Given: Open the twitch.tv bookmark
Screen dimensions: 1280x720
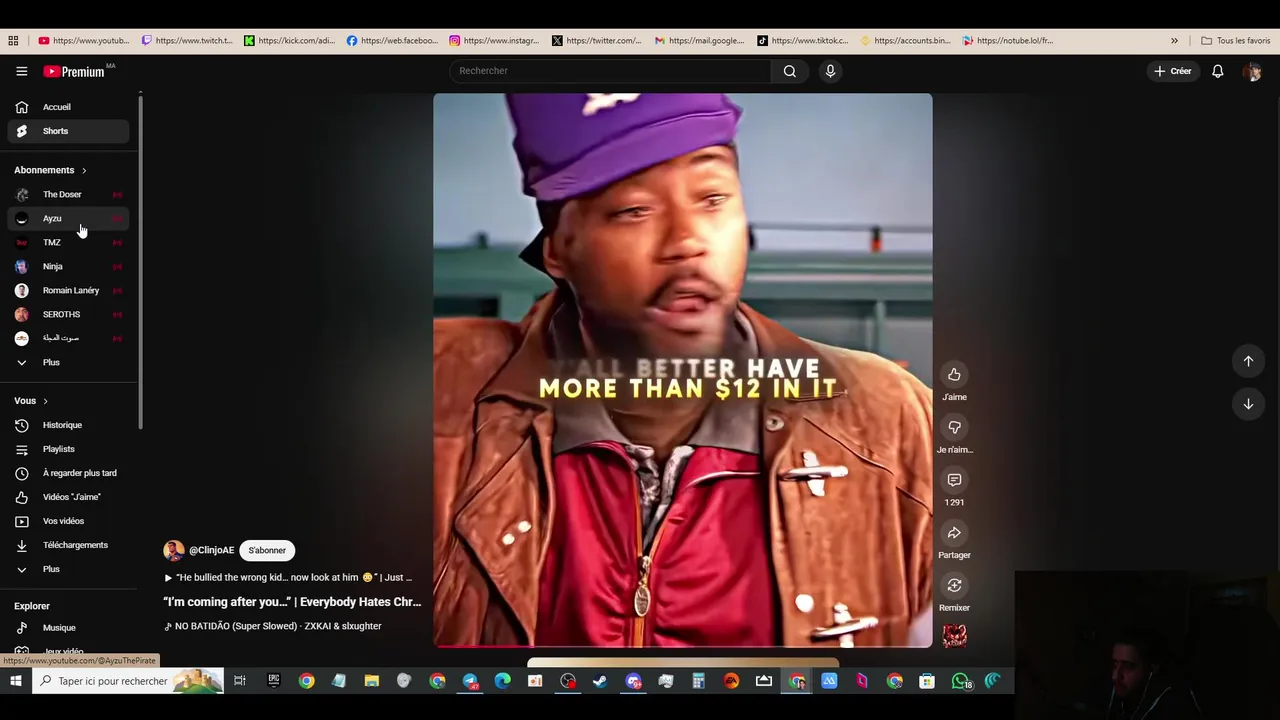Looking at the screenshot, I should 187,41.
